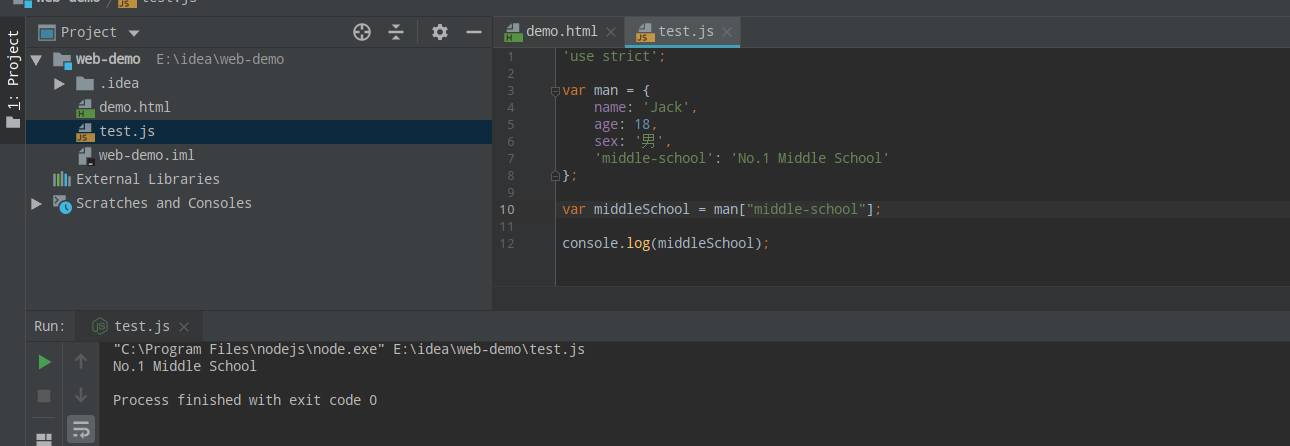
Task: Expand the .idea folder
Action: pyautogui.click(x=59, y=83)
